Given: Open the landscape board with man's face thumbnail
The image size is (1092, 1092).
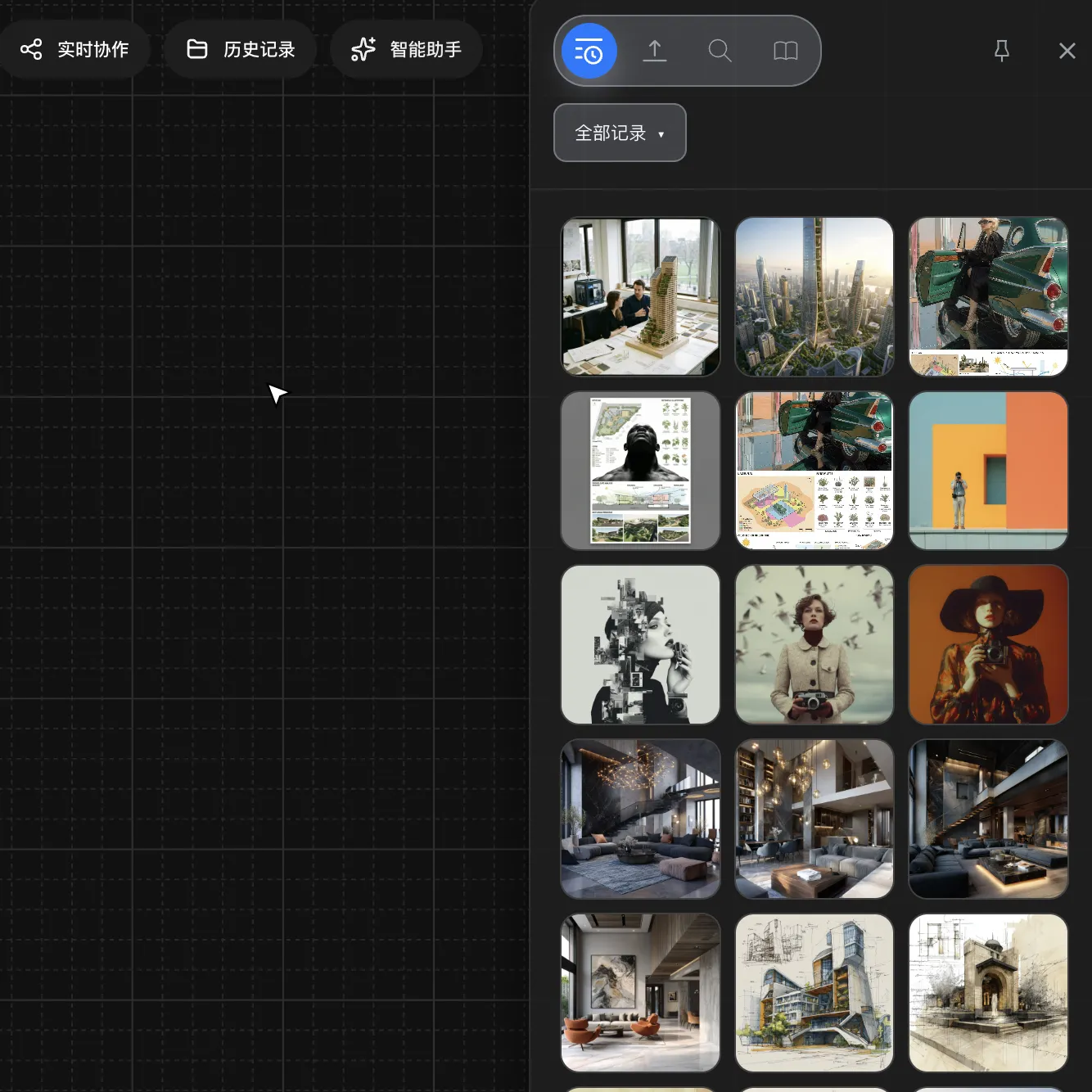Looking at the screenshot, I should [x=640, y=471].
